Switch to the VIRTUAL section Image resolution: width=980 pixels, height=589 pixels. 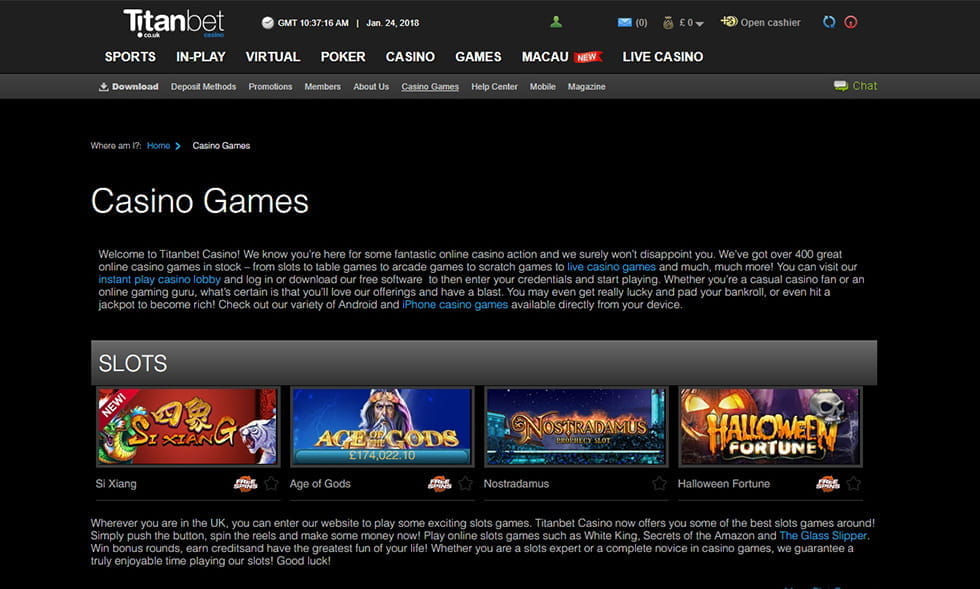272,57
